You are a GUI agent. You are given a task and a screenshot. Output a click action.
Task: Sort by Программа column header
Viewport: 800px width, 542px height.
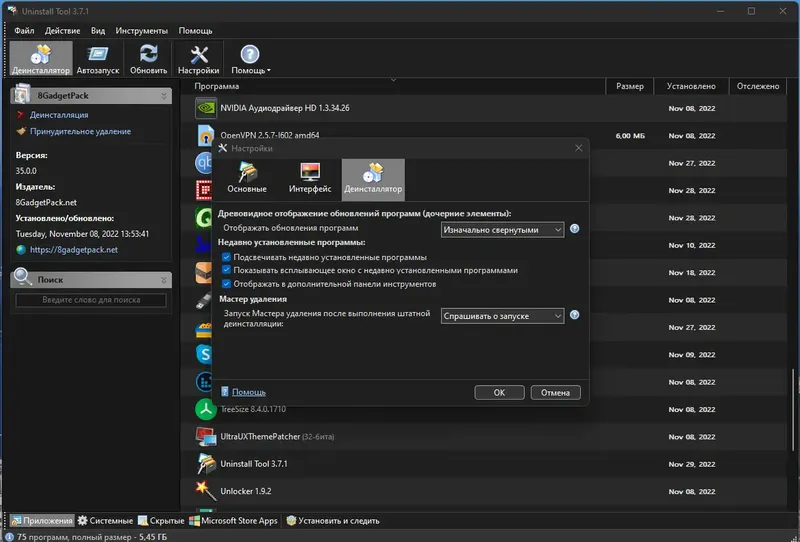(x=393, y=86)
